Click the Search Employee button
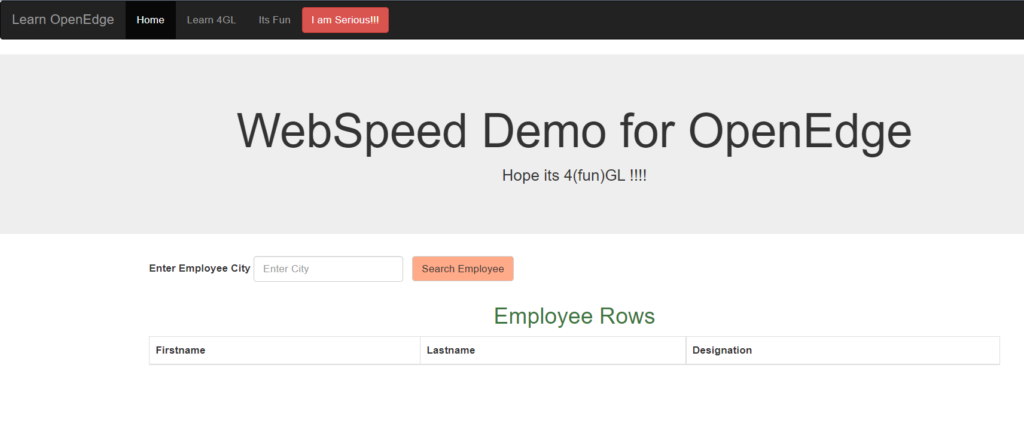 pyautogui.click(x=462, y=269)
